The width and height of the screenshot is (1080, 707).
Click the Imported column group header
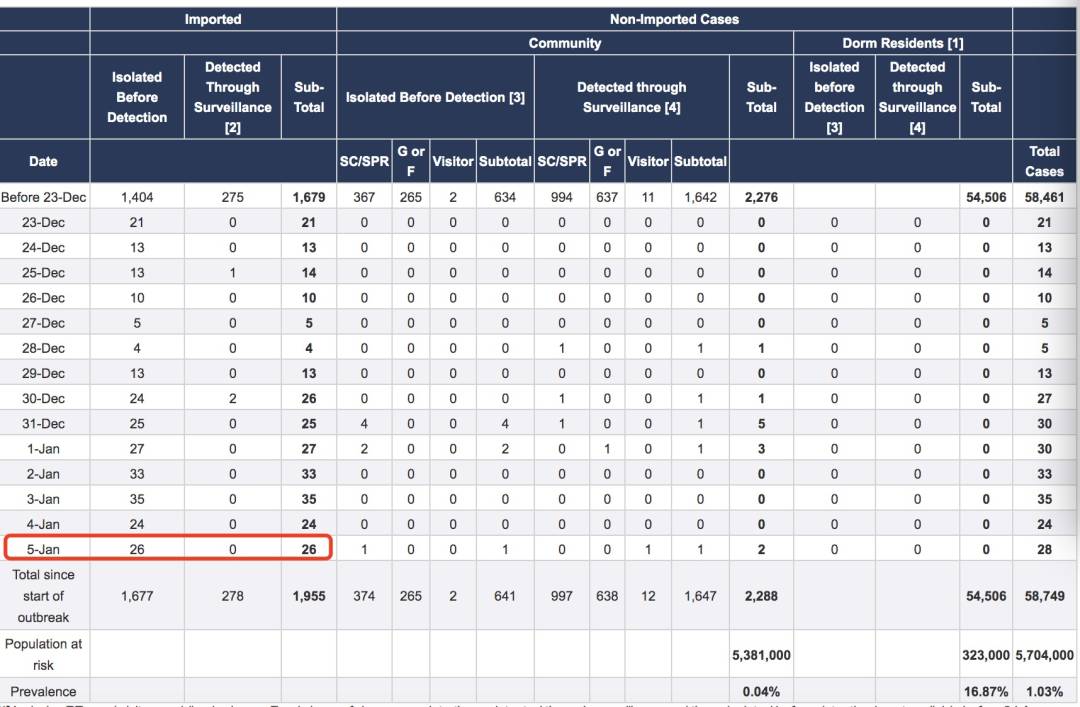tap(212, 19)
